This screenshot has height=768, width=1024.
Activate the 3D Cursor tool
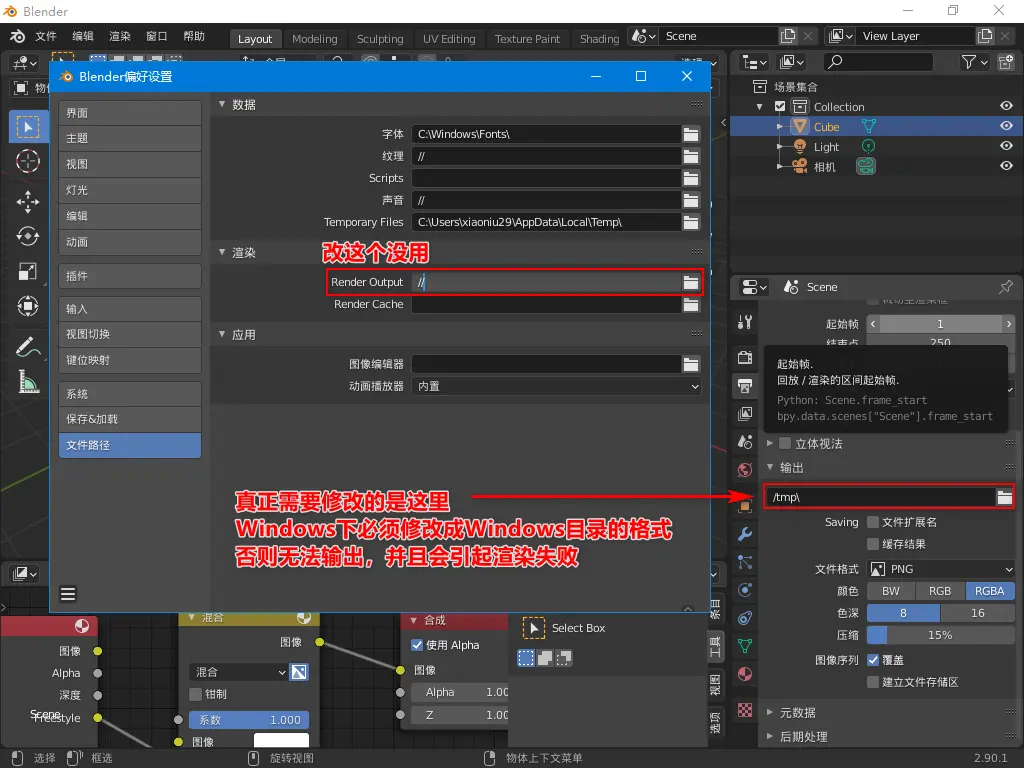[x=27, y=161]
